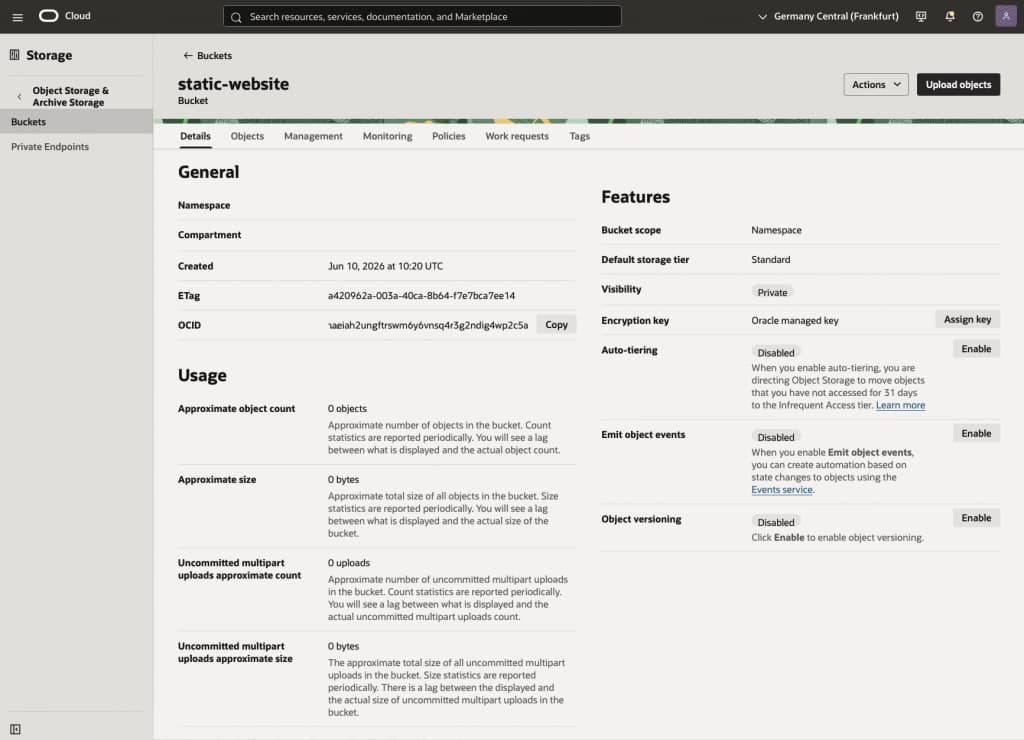This screenshot has width=1024, height=740.
Task: Select Buckets in the sidebar
Action: 76,121
